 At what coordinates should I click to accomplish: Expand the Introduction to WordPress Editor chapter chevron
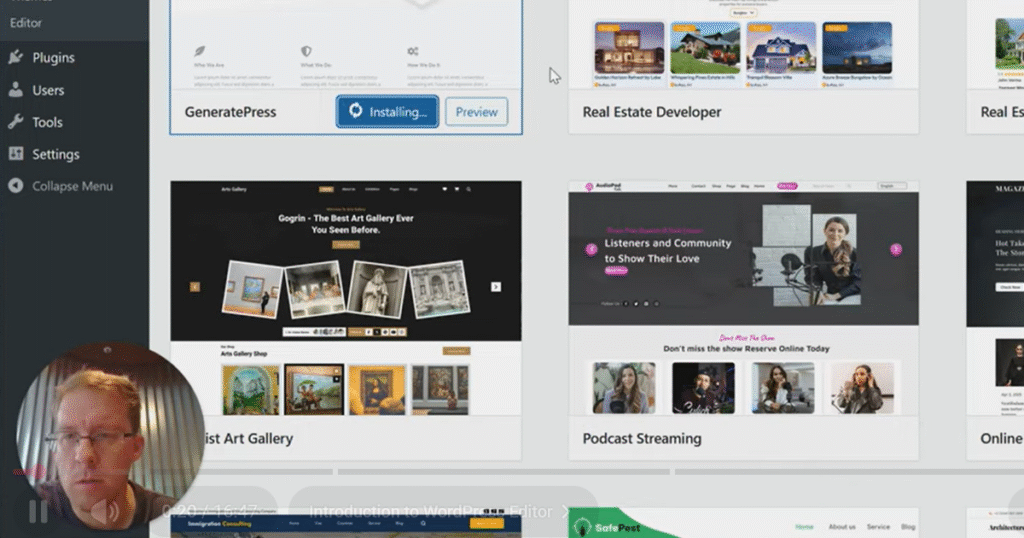tap(566, 512)
